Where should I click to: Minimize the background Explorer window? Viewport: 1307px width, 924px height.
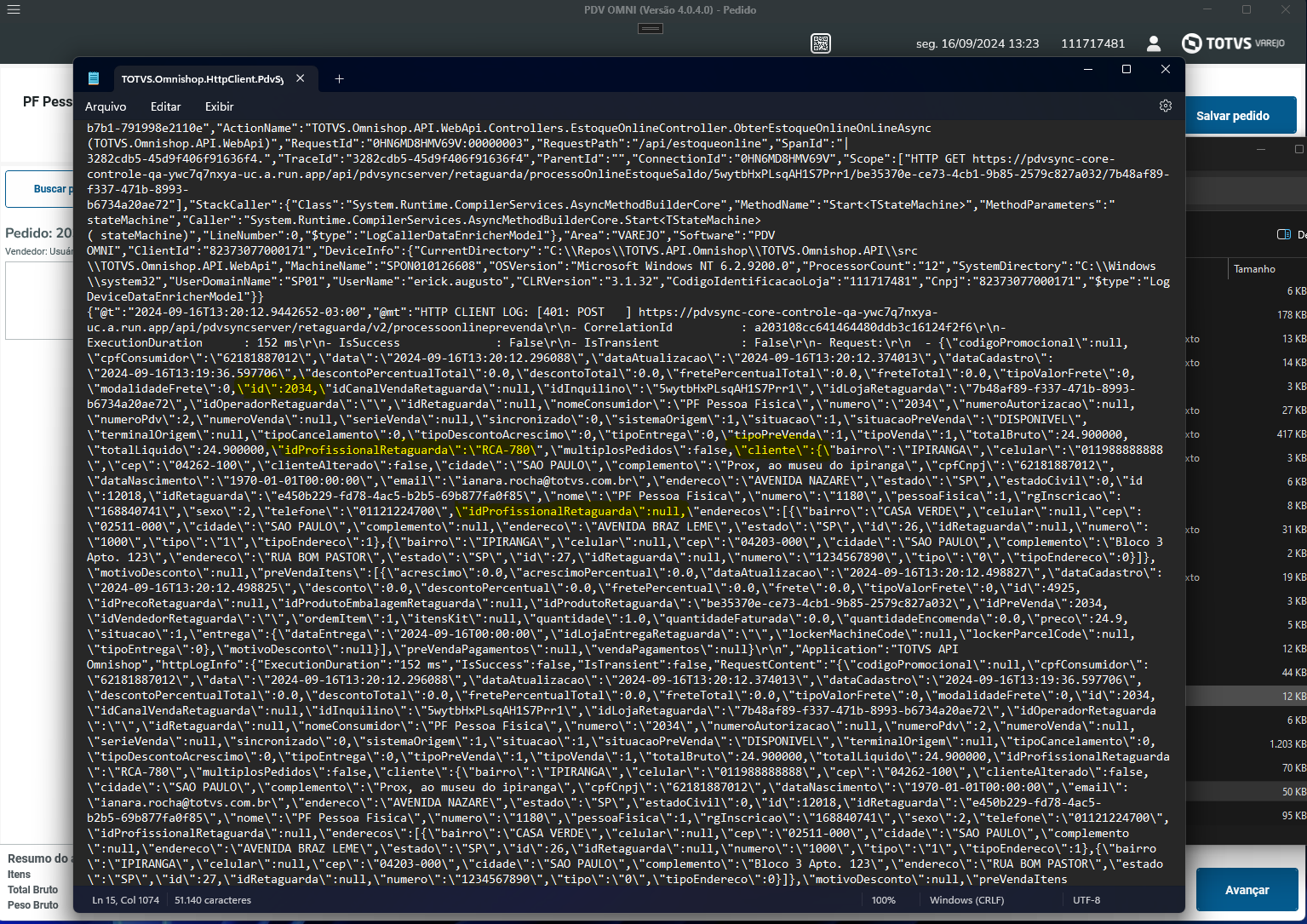pos(1262,149)
